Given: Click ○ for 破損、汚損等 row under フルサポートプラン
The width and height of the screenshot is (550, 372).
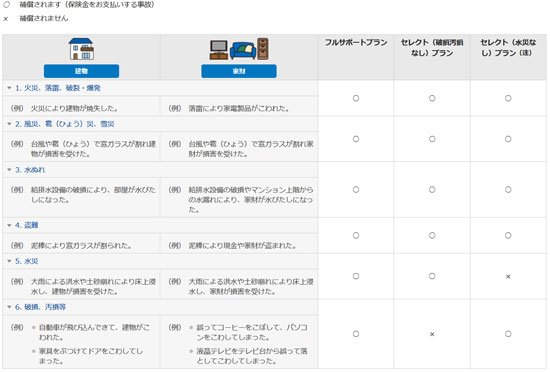Looking at the screenshot, I should click(356, 334).
